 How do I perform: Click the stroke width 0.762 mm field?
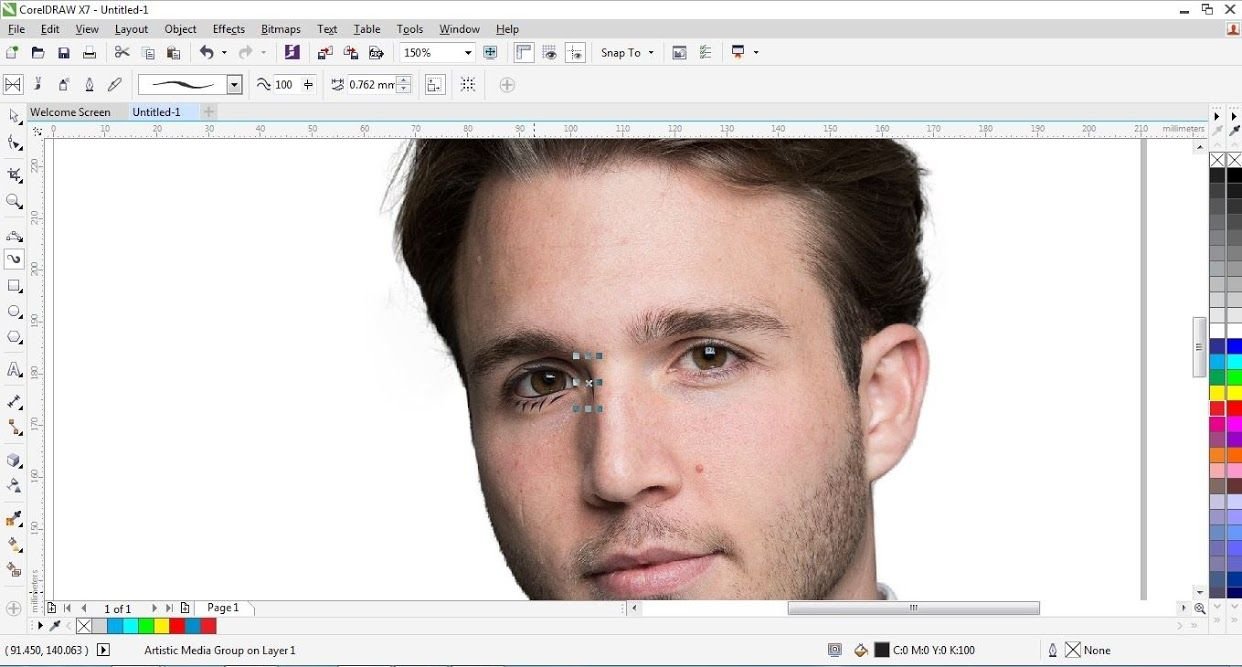click(371, 85)
